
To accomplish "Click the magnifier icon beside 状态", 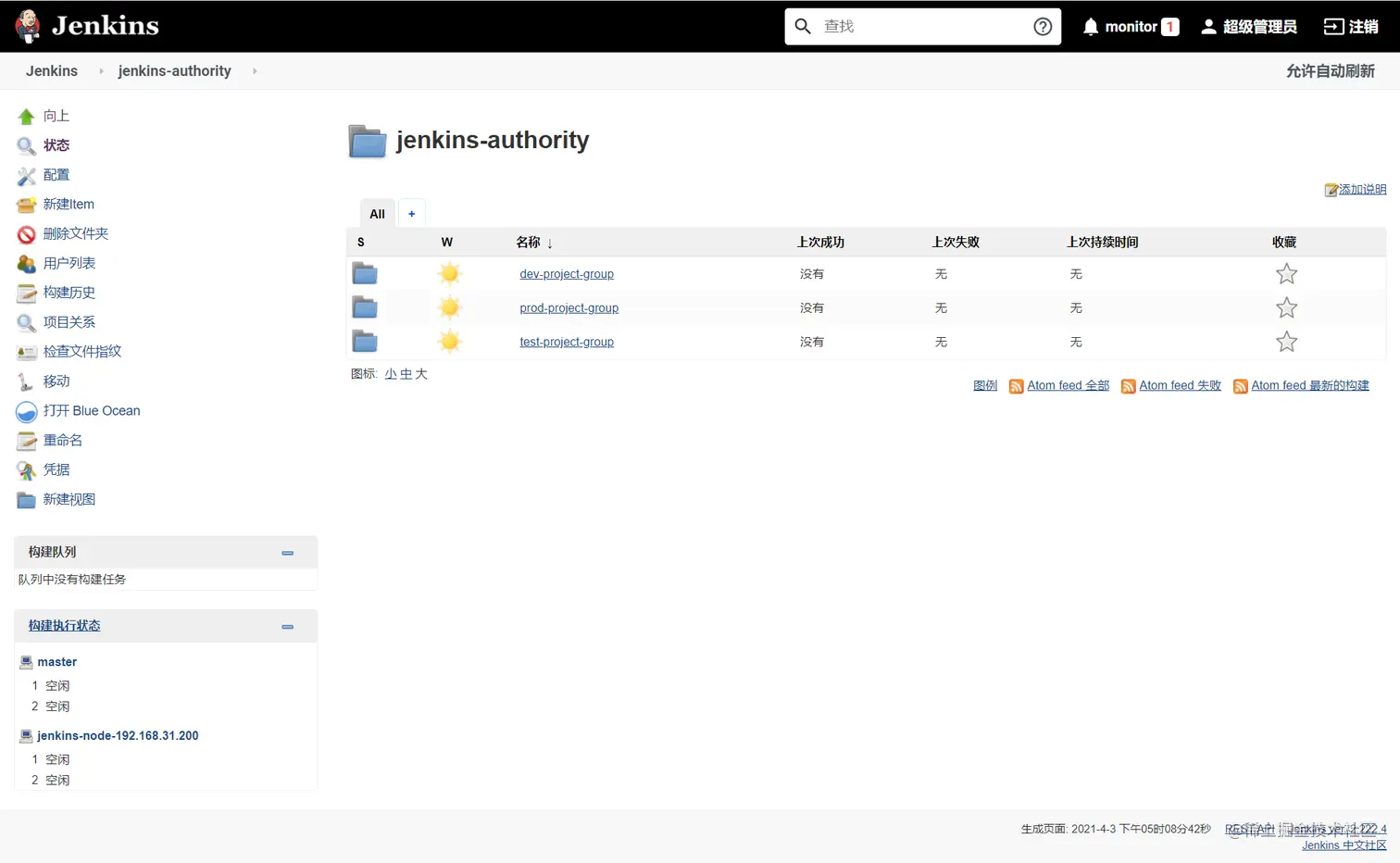I will [26, 145].
